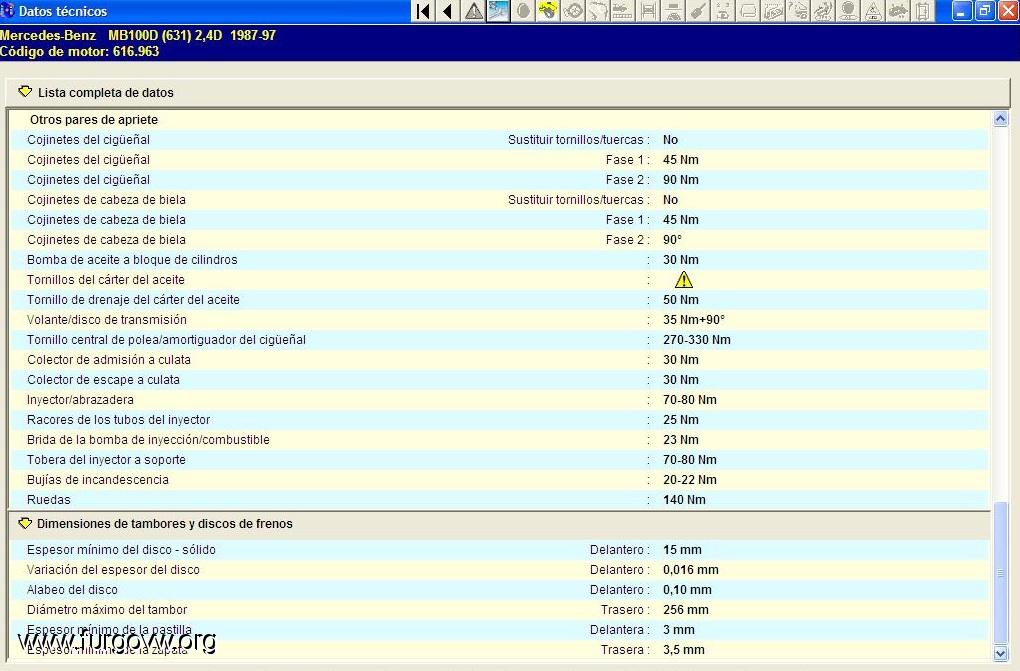1020x671 pixels.
Task: Select the Inyector/abrazadera row label
Action: click(x=80, y=400)
